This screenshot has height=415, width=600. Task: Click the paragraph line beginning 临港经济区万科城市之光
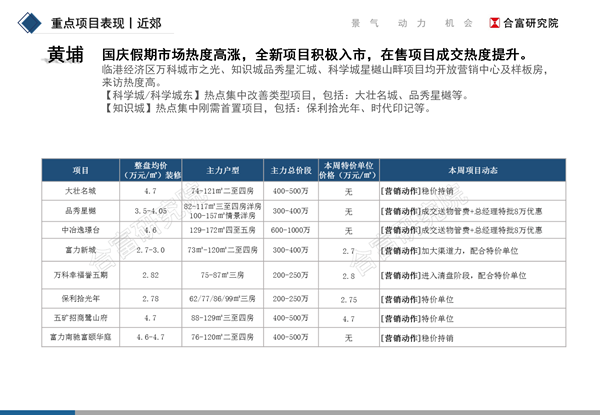[x=325, y=70]
